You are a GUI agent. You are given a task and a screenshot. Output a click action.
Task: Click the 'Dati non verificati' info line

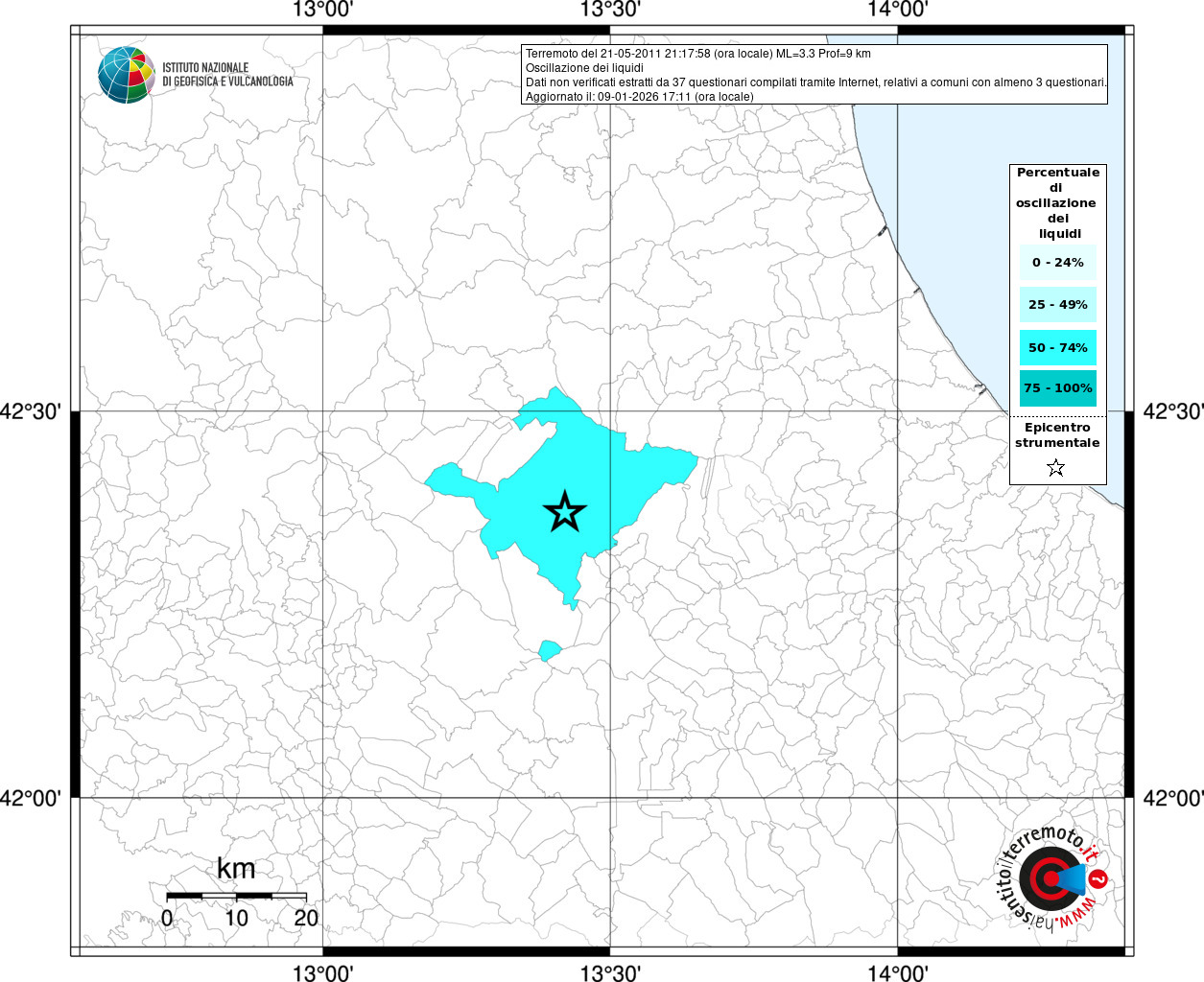coord(816,82)
